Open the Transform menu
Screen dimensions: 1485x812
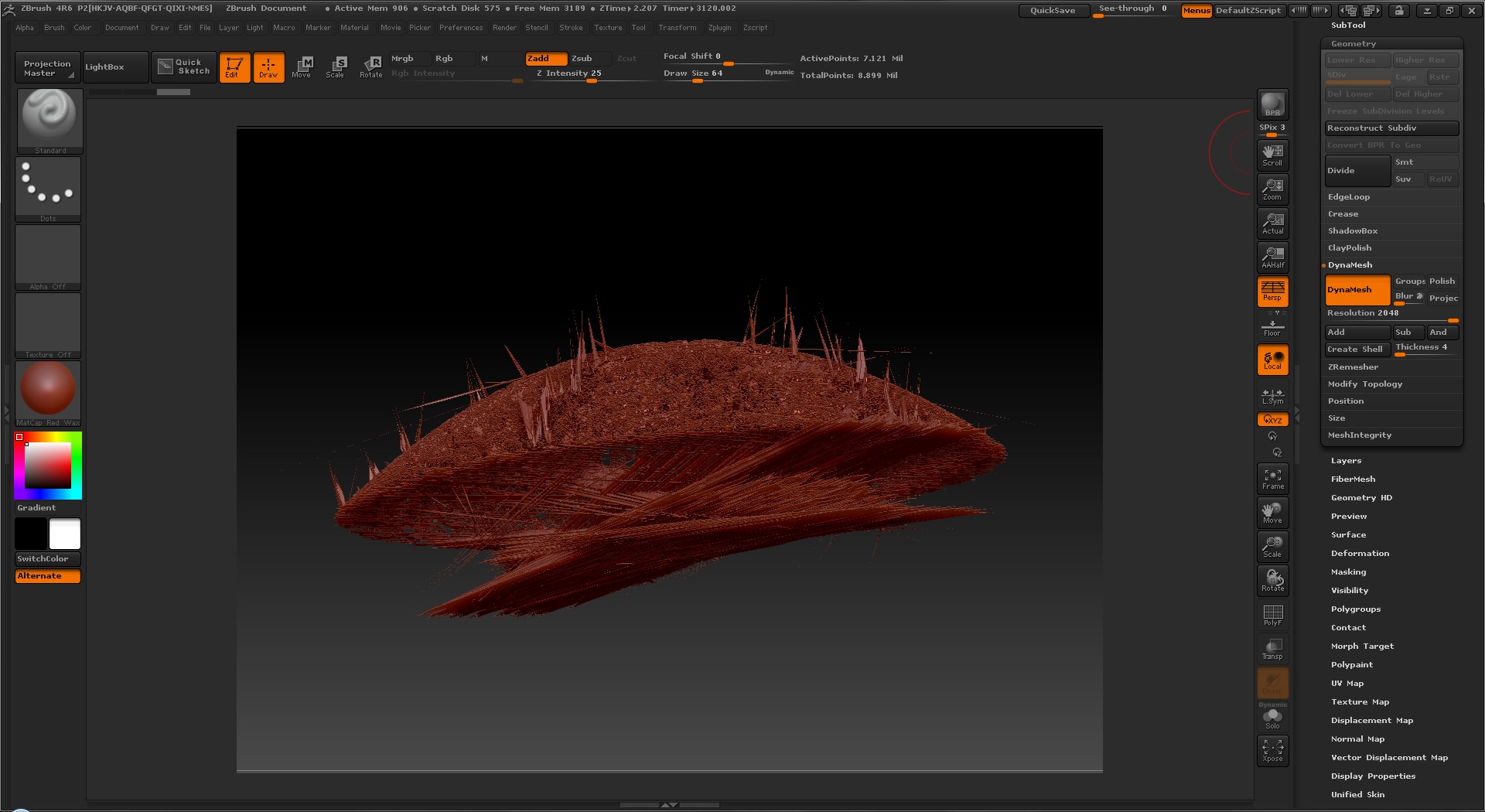point(678,28)
